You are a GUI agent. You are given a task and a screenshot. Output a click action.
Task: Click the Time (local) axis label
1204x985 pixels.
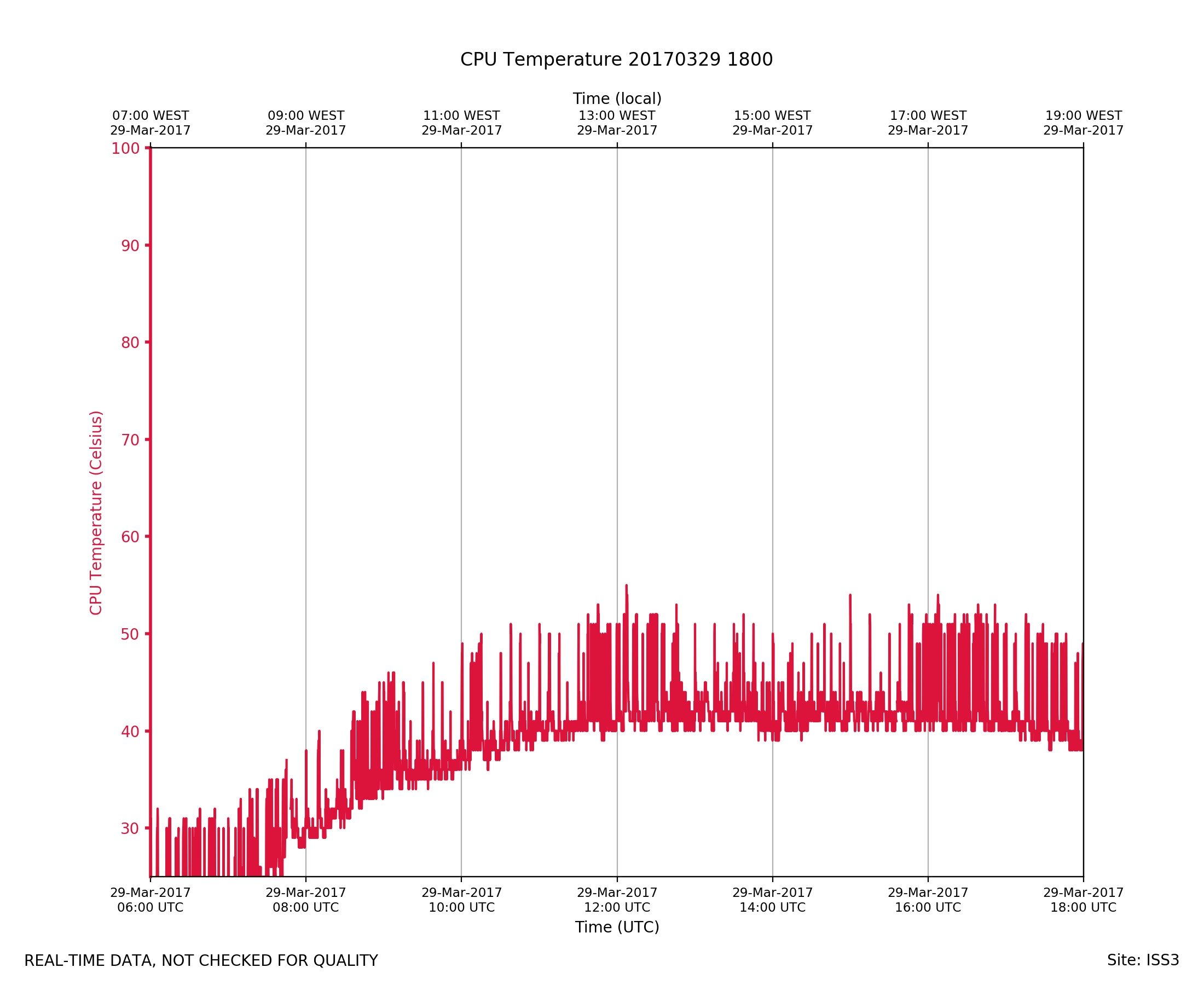[x=617, y=99]
